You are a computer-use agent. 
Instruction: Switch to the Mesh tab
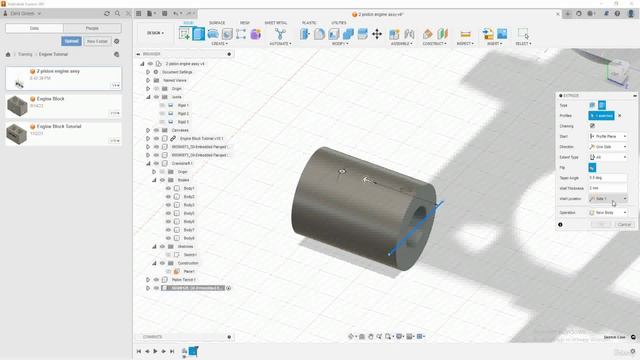click(245, 23)
